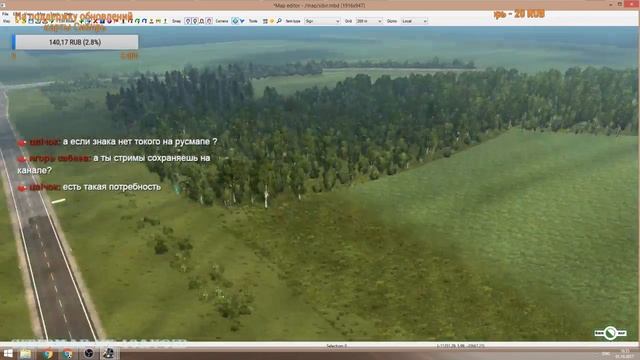The height and width of the screenshot is (360, 640).
Task: Open OBS Studio from the taskbar
Action: (89, 353)
